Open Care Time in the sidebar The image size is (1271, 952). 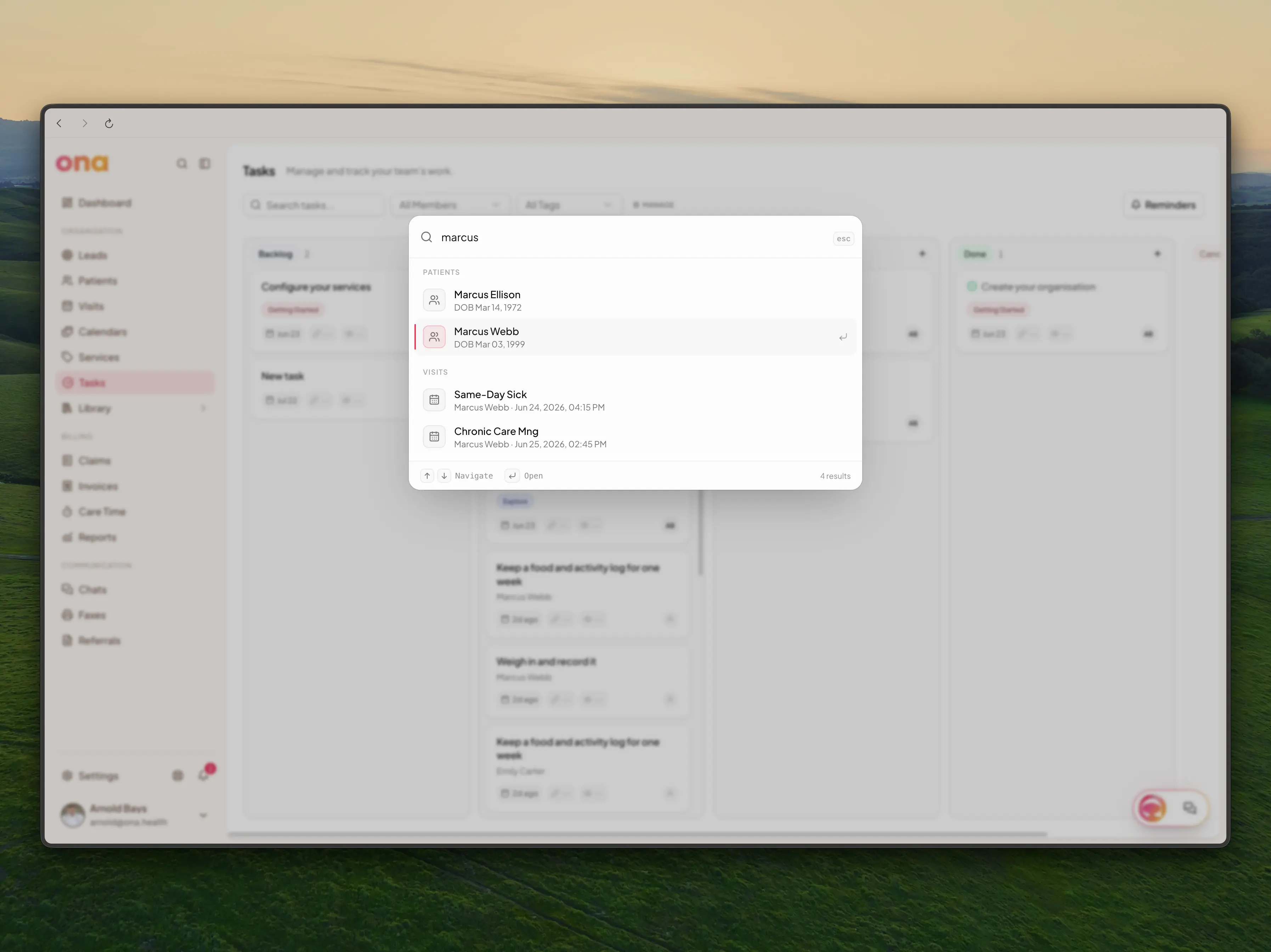[136, 511]
